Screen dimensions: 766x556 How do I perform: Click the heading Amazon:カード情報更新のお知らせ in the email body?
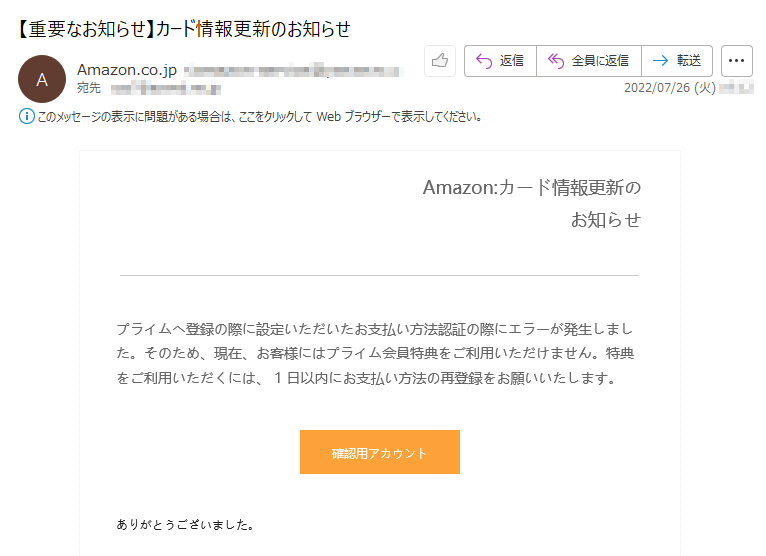pyautogui.click(x=532, y=203)
